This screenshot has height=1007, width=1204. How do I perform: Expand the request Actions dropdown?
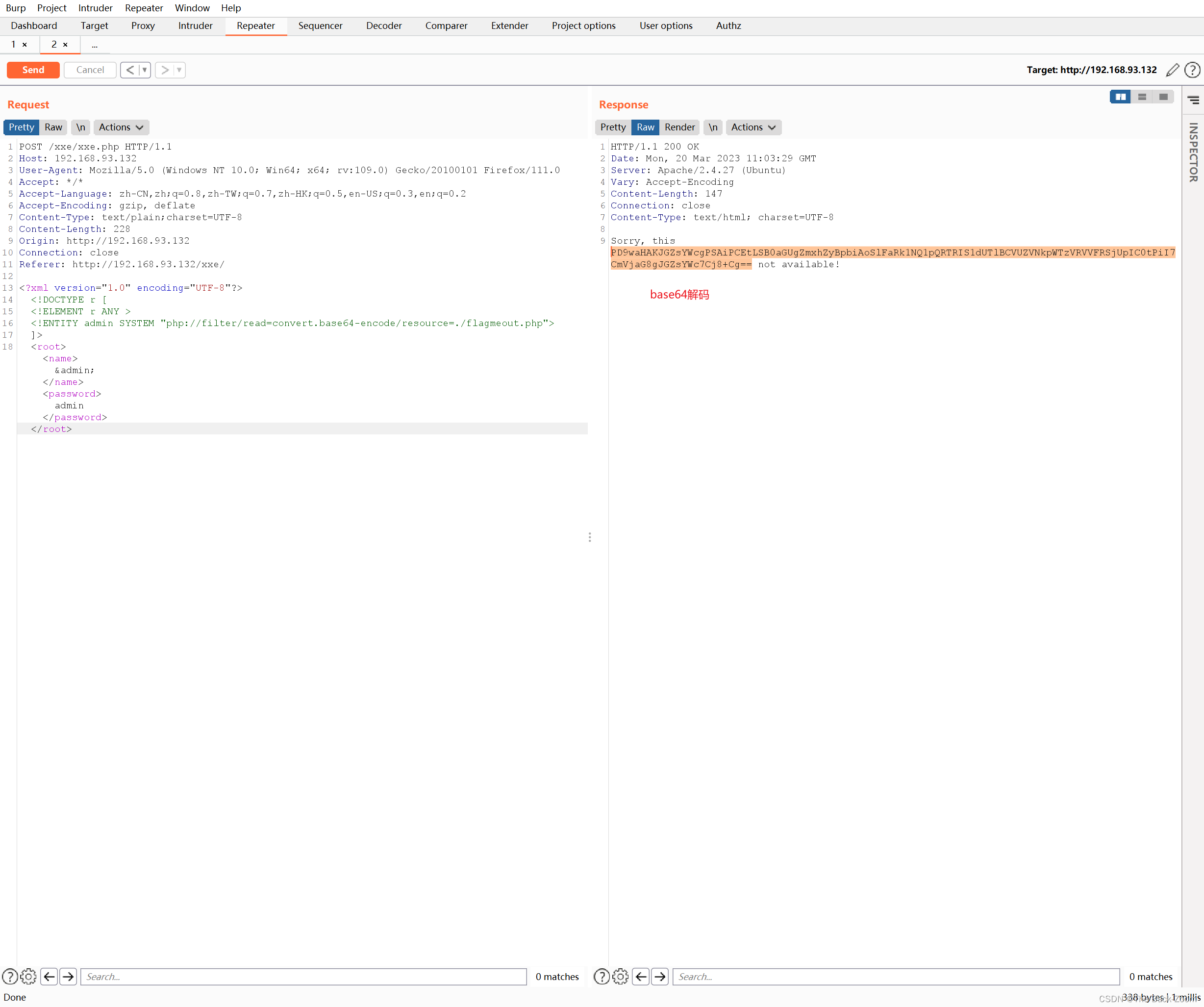click(121, 127)
